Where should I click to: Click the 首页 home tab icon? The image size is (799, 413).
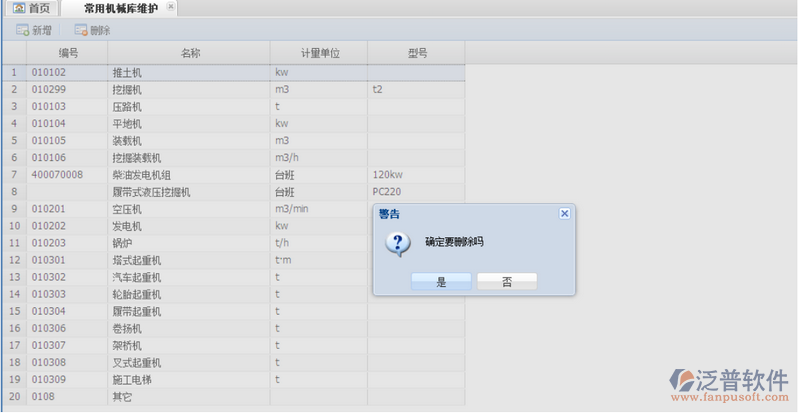[x=18, y=8]
